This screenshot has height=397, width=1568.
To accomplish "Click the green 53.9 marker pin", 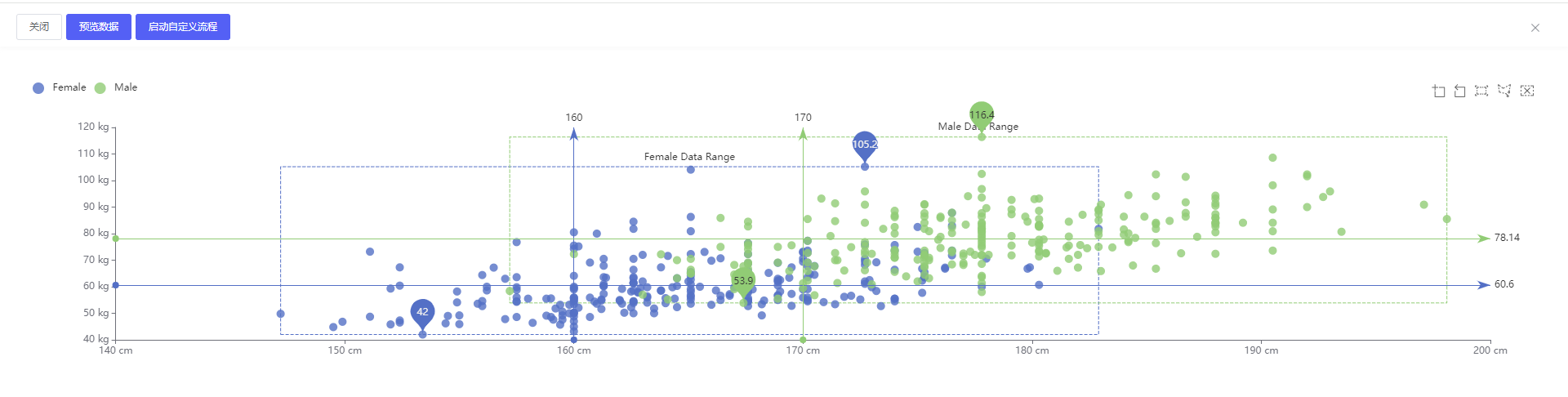I will 743,280.
